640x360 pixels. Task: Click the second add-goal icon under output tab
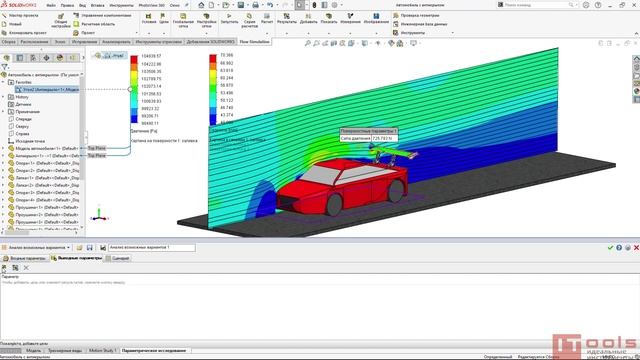[x=15, y=268]
